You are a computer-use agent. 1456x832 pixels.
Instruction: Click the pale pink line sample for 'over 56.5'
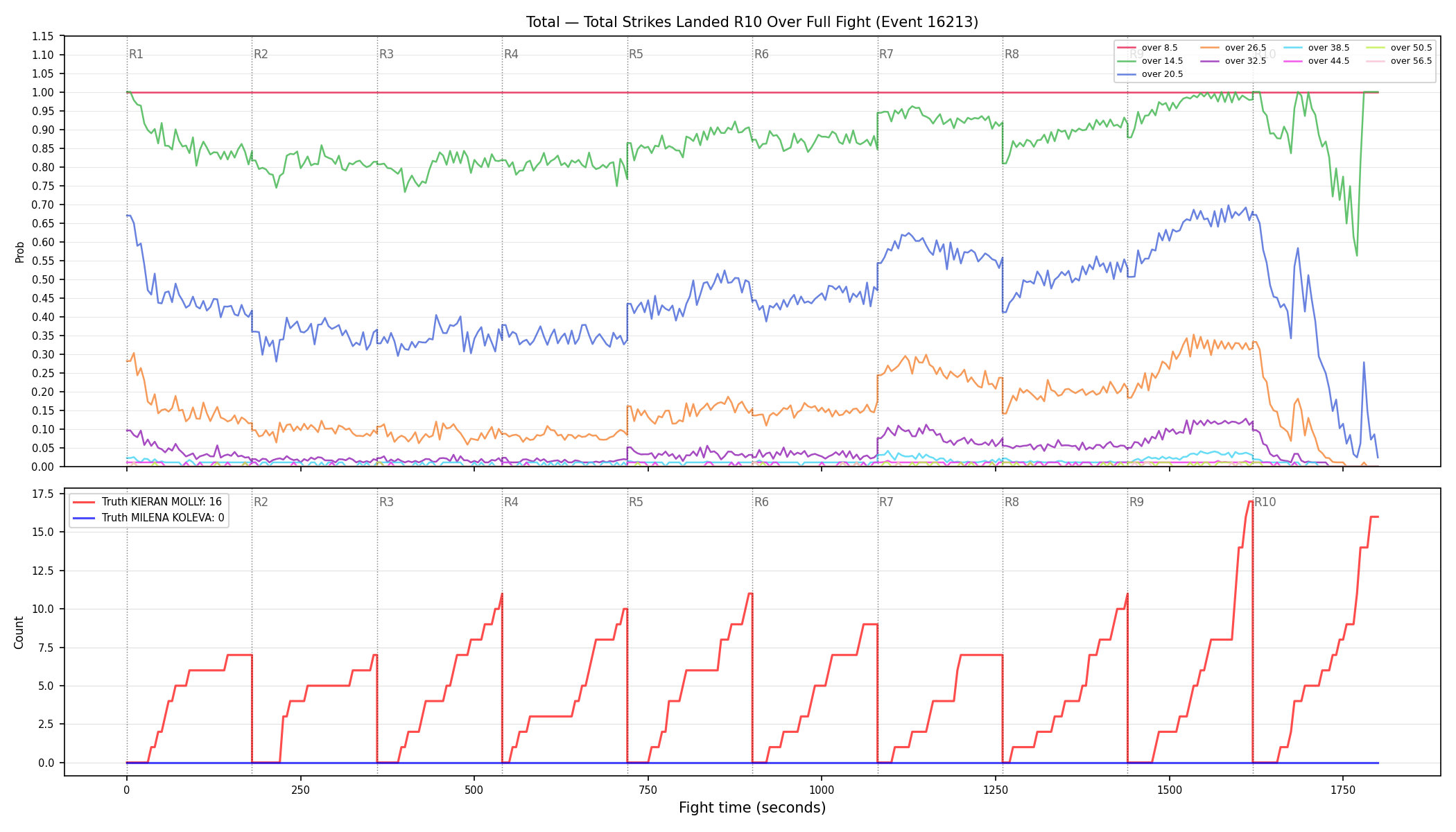point(1376,61)
